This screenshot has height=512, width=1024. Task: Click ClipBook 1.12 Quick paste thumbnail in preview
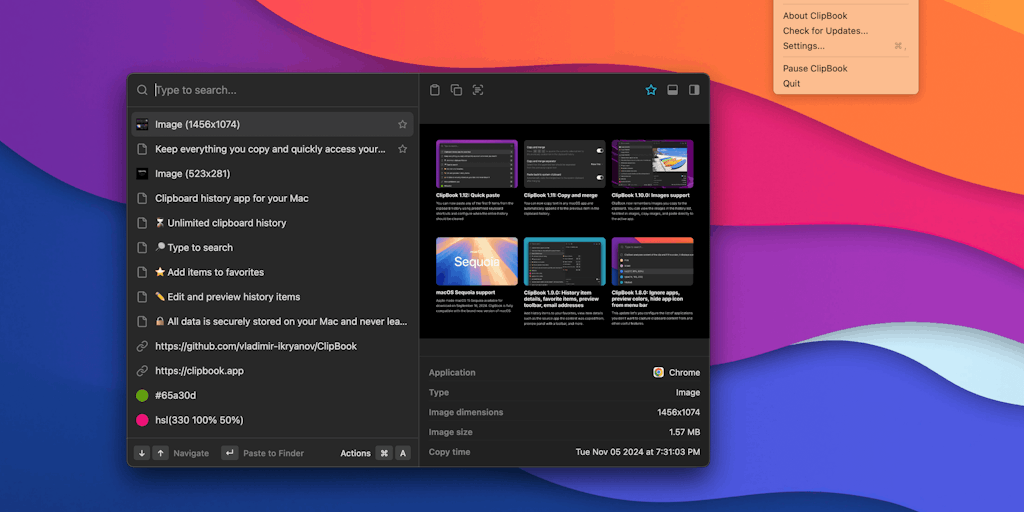coord(477,164)
